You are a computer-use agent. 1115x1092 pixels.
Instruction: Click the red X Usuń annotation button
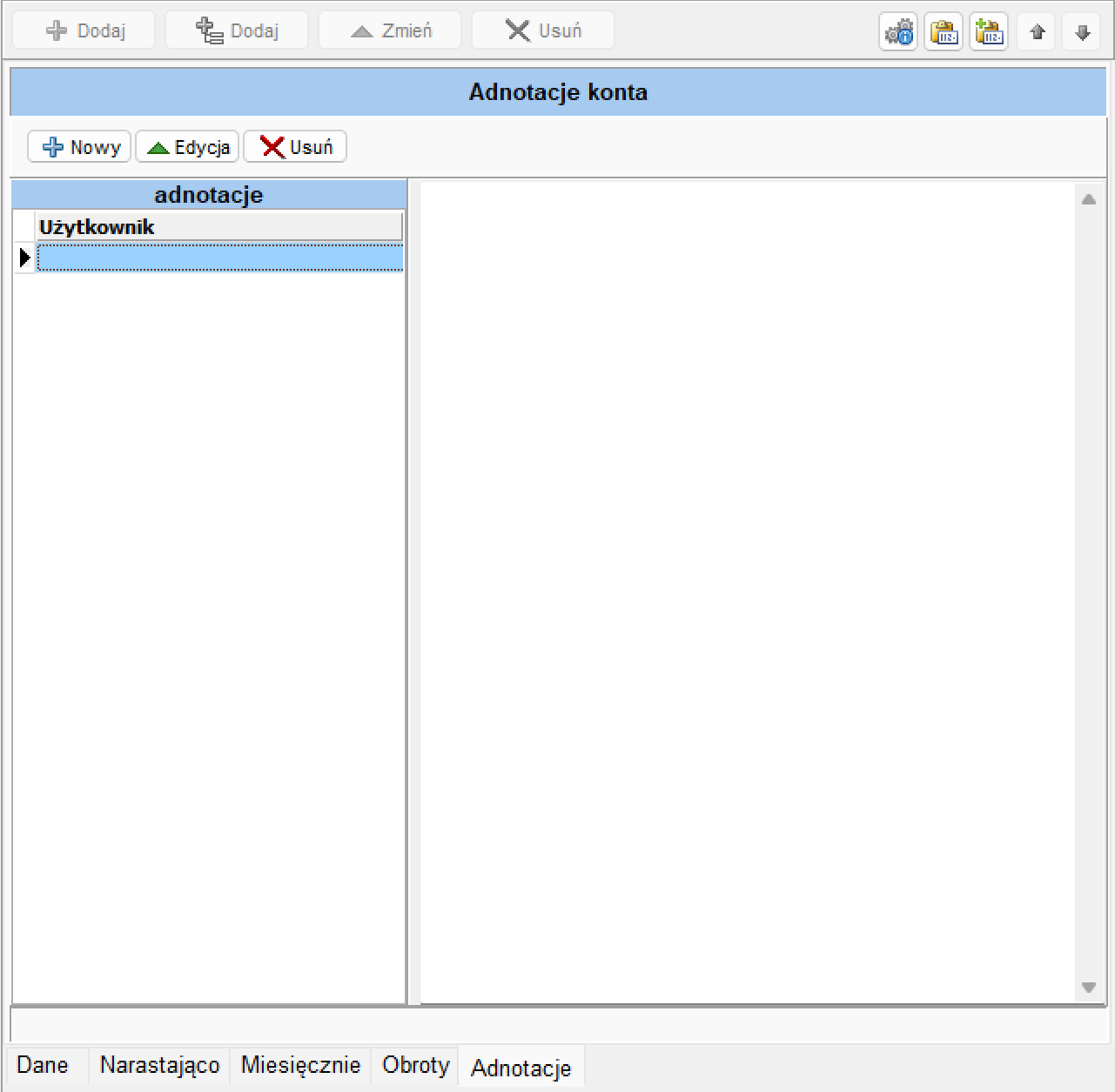[x=295, y=147]
